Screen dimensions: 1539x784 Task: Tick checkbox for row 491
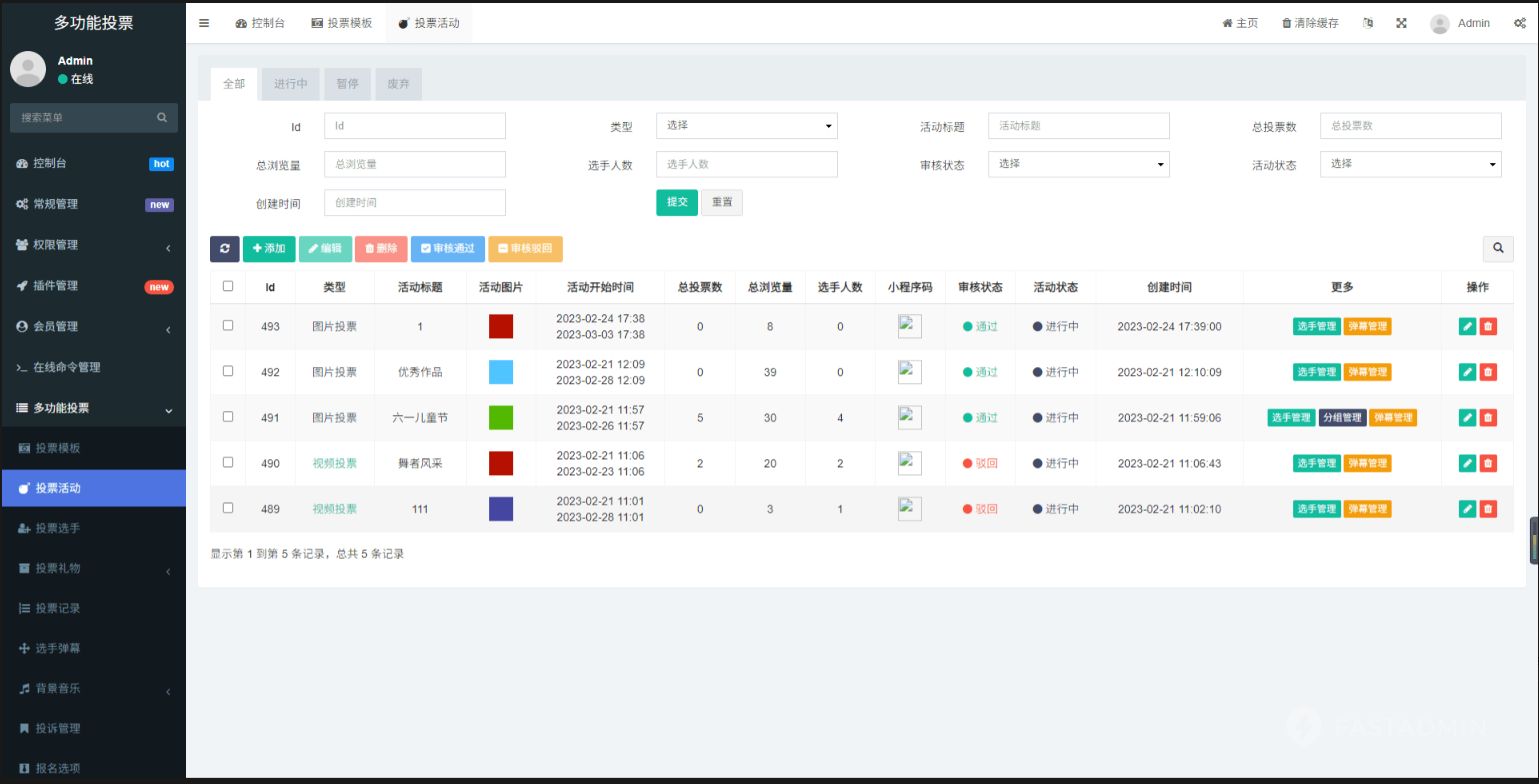point(228,417)
